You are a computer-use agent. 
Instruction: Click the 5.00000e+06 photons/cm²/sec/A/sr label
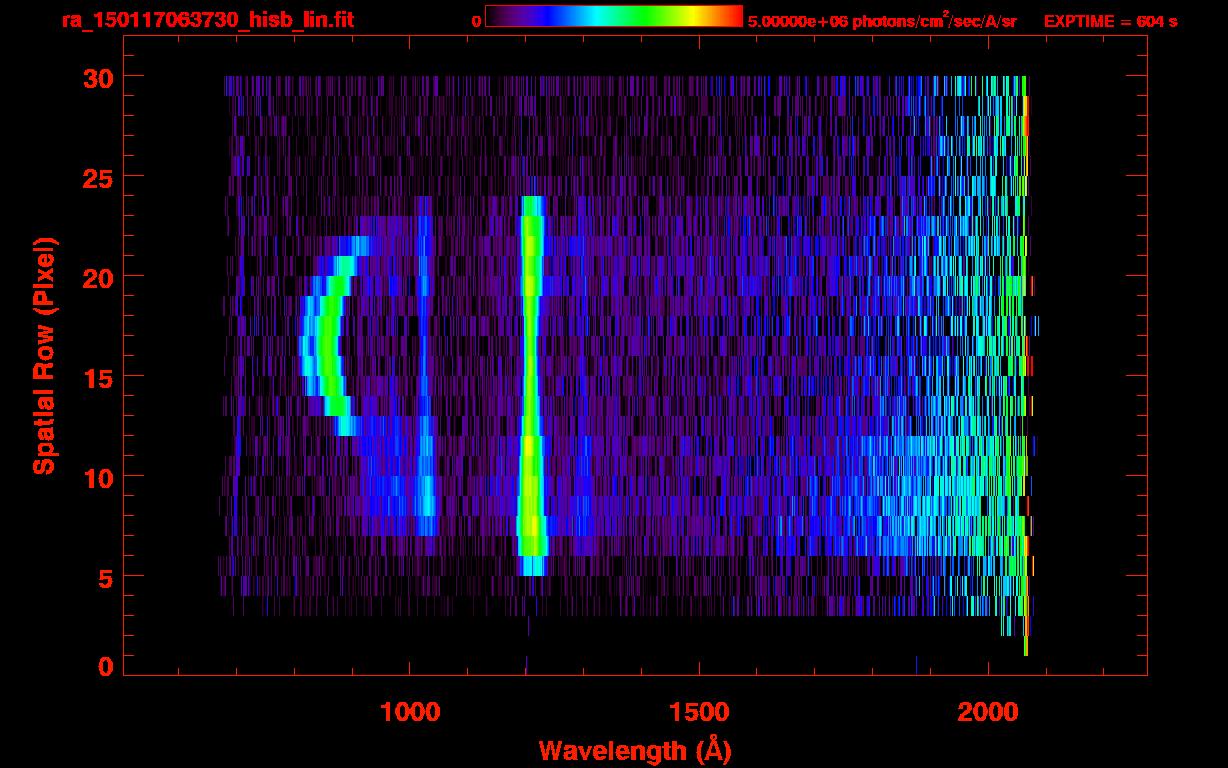click(x=882, y=21)
